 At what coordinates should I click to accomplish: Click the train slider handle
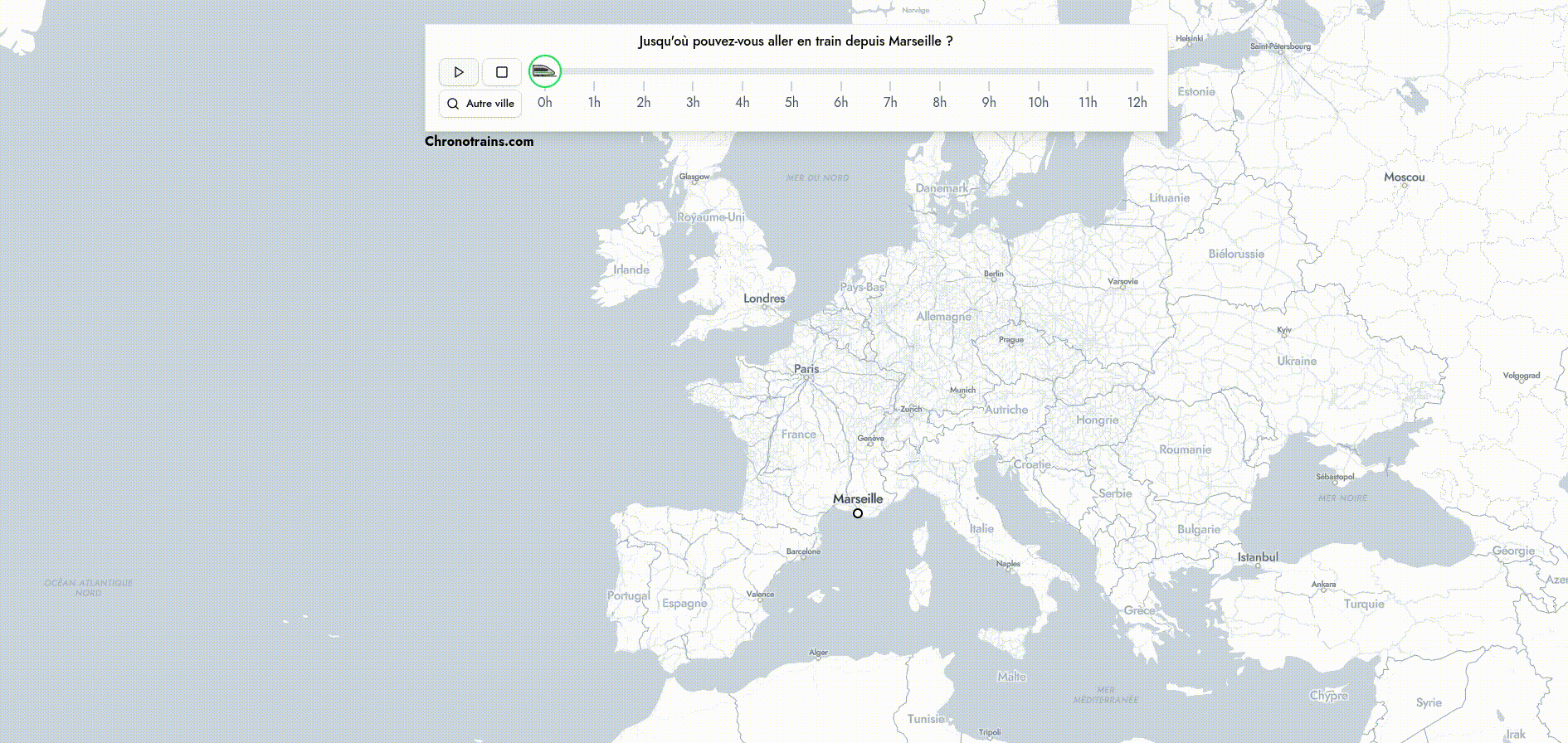click(545, 71)
